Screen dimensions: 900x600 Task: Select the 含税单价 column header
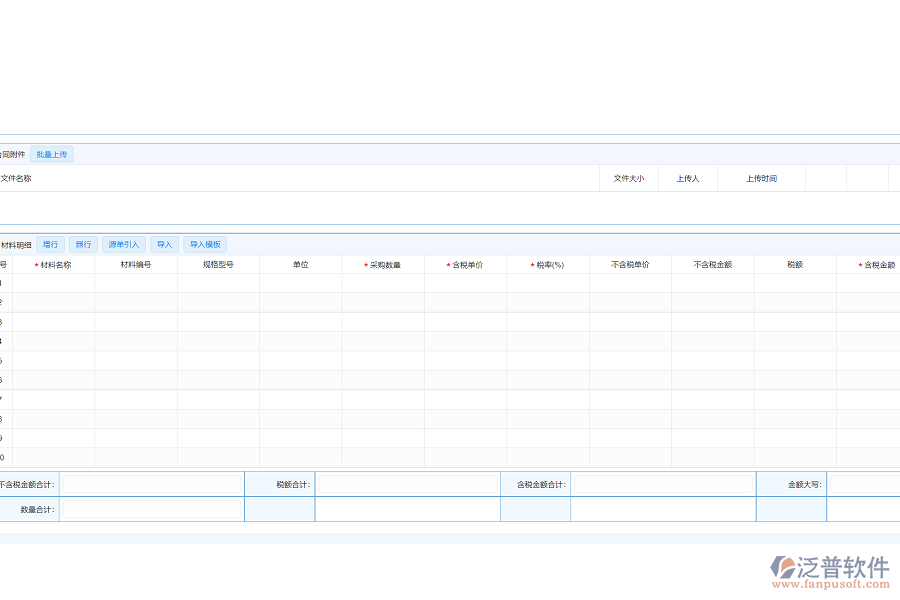pyautogui.click(x=465, y=265)
